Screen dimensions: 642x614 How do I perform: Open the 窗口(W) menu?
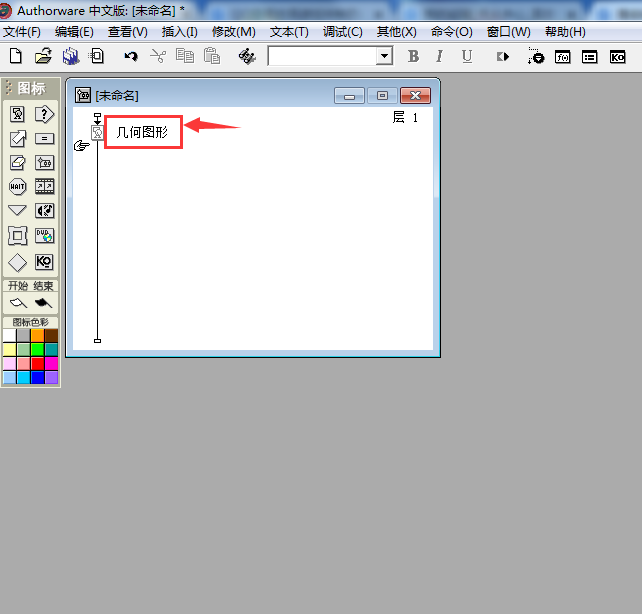pos(509,32)
